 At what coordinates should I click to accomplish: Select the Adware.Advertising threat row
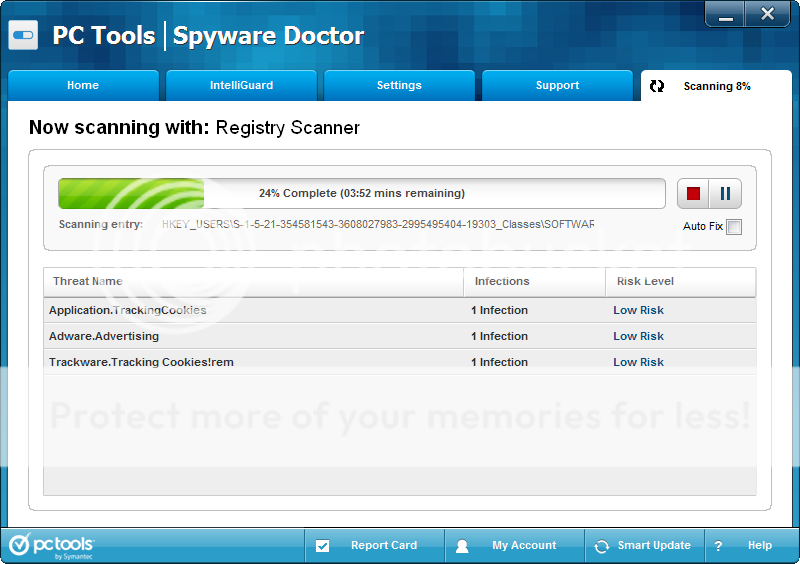(x=104, y=336)
